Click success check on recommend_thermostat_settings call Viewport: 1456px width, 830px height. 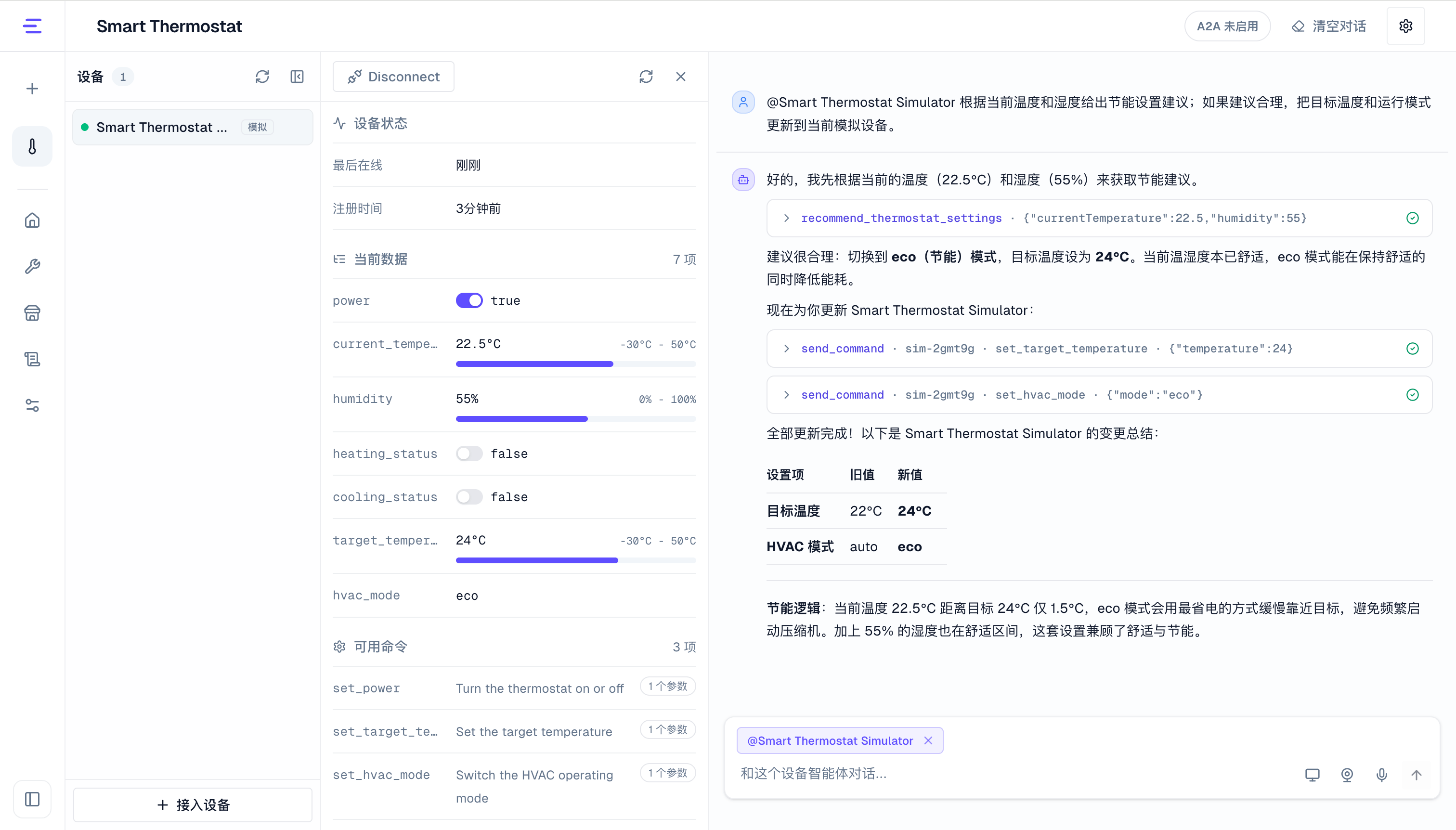point(1413,218)
